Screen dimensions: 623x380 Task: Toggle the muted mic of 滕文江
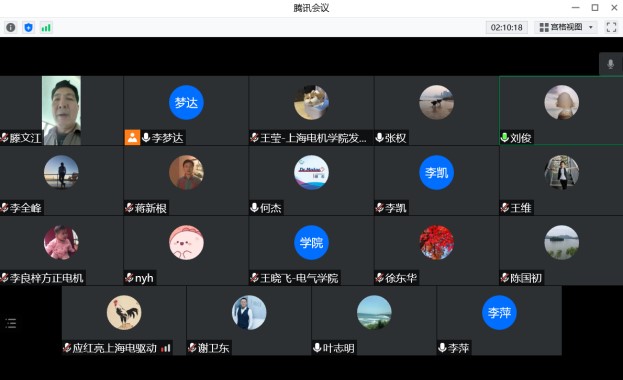4,138
